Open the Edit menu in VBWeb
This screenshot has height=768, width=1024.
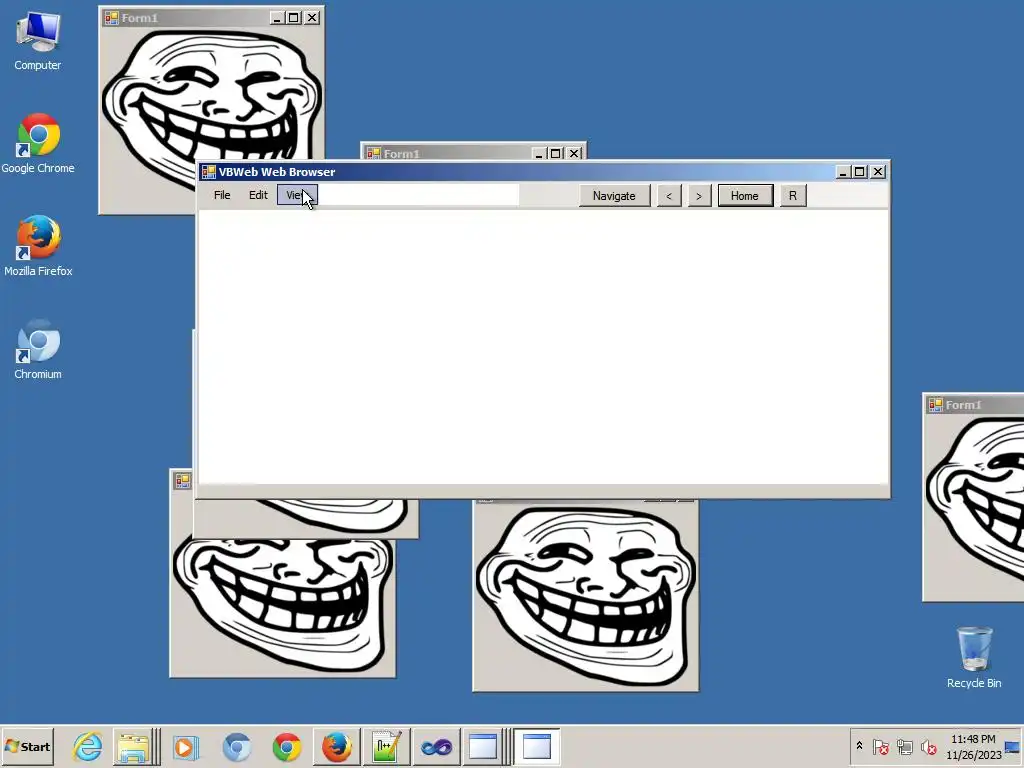click(258, 195)
